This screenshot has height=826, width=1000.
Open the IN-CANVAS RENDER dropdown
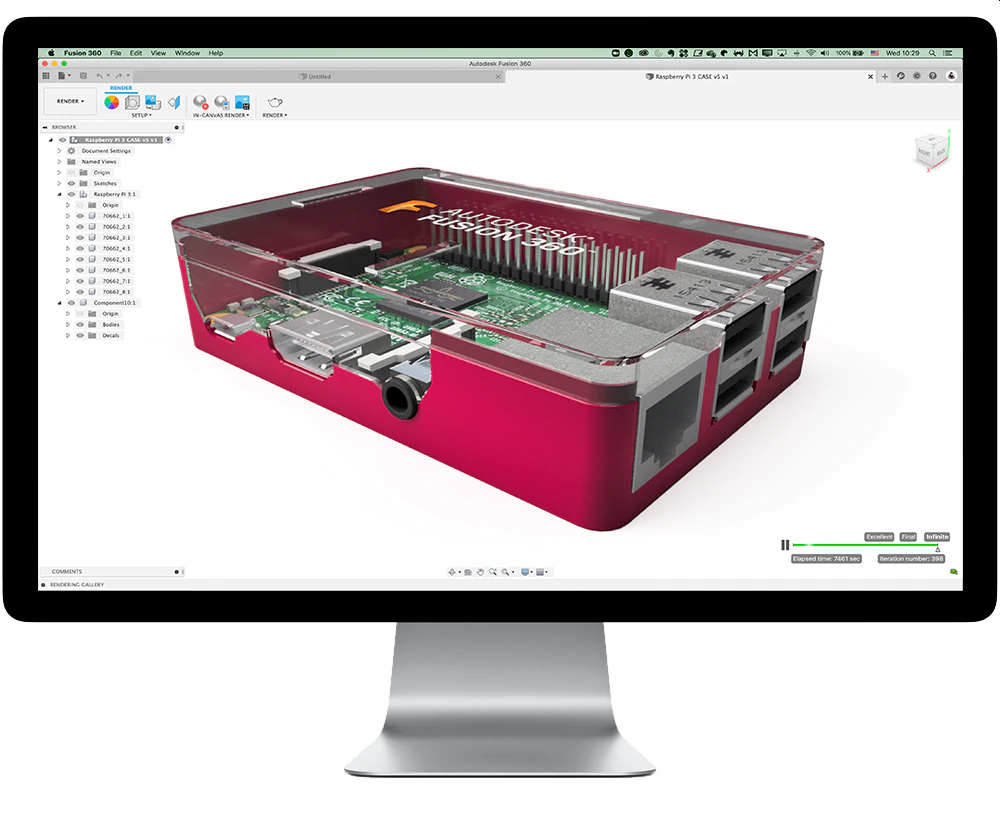pos(221,115)
